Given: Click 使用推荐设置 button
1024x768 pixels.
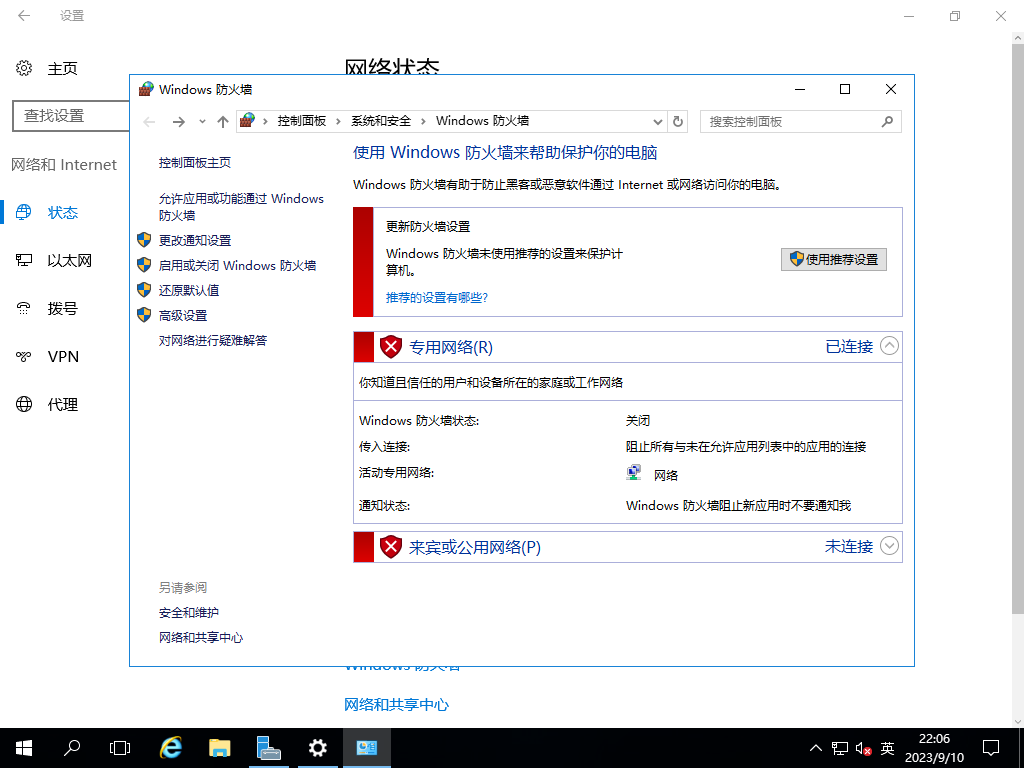Looking at the screenshot, I should pos(834,259).
